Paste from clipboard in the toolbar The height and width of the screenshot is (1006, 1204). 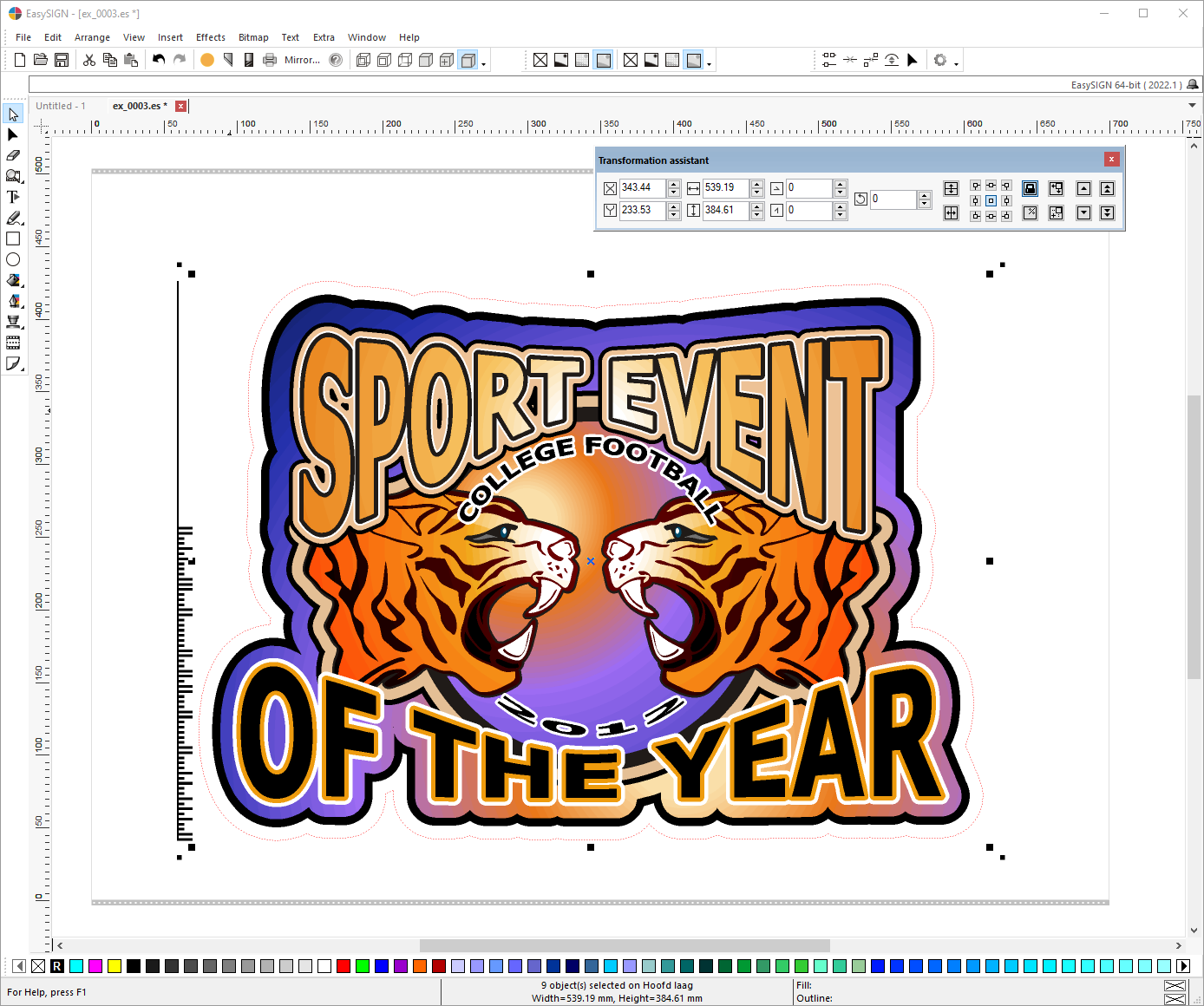[x=131, y=60]
